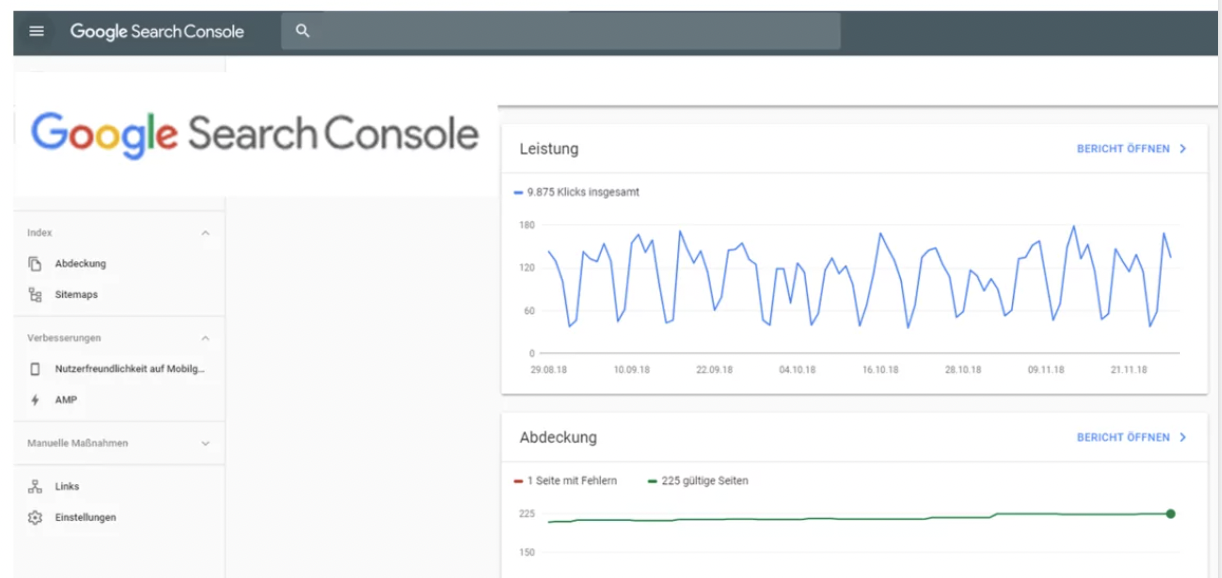Click the 21.11.18 date axis label
Image resolution: width=1222 pixels, height=578 pixels.
[1129, 370]
